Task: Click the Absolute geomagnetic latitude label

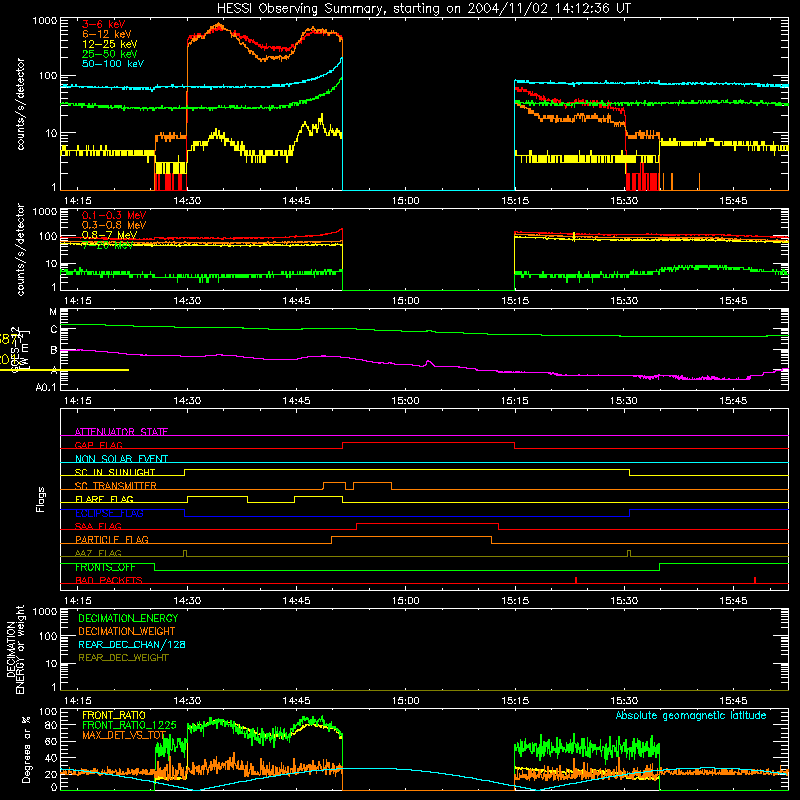Action: pyautogui.click(x=691, y=715)
